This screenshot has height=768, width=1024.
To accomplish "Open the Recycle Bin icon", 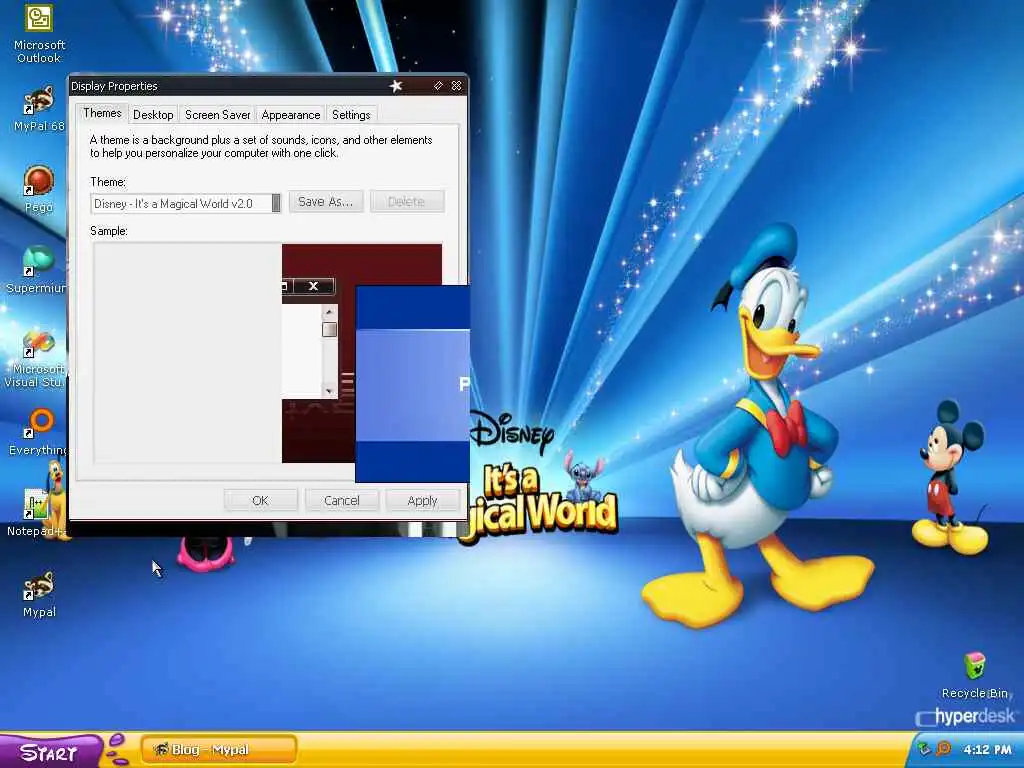I will [974, 675].
